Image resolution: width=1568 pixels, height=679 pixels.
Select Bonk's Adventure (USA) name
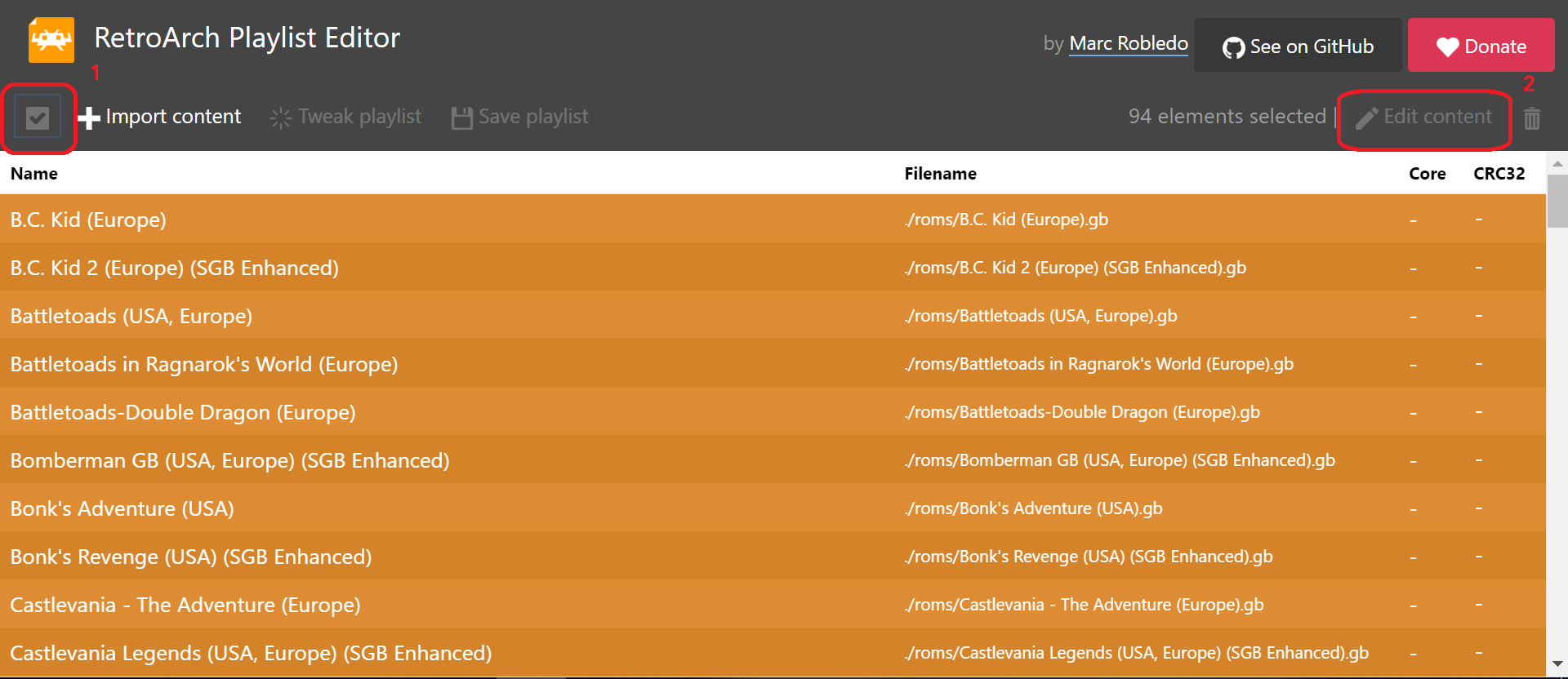pos(122,508)
